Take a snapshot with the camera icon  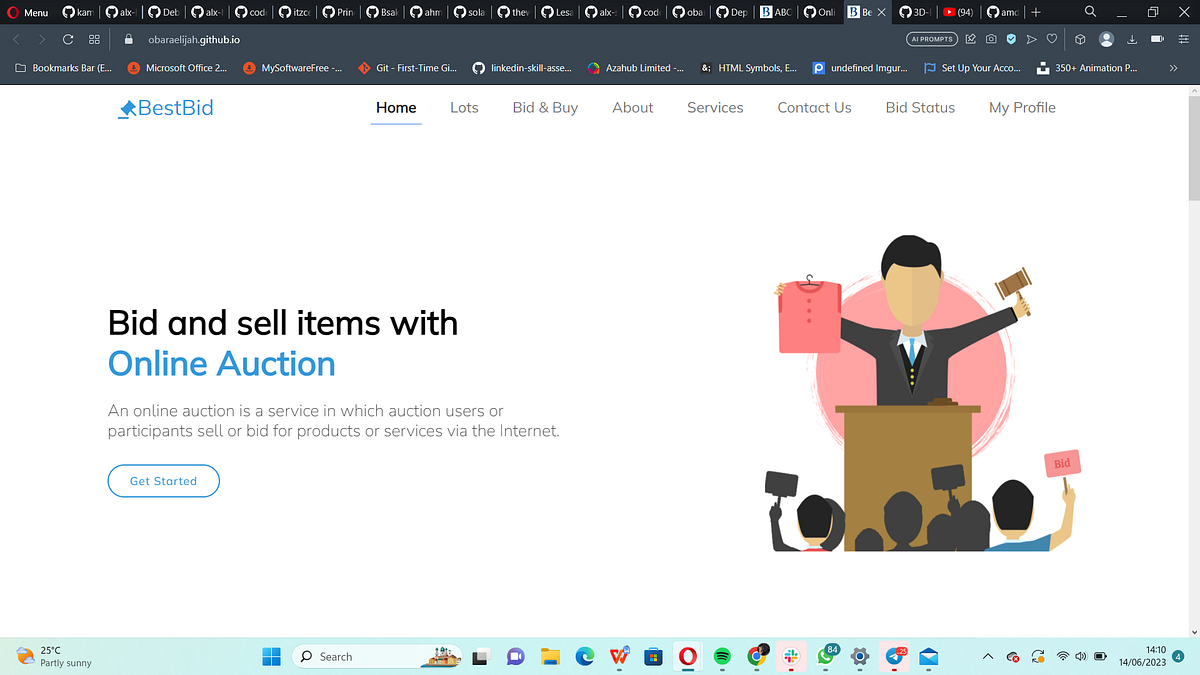(x=991, y=38)
